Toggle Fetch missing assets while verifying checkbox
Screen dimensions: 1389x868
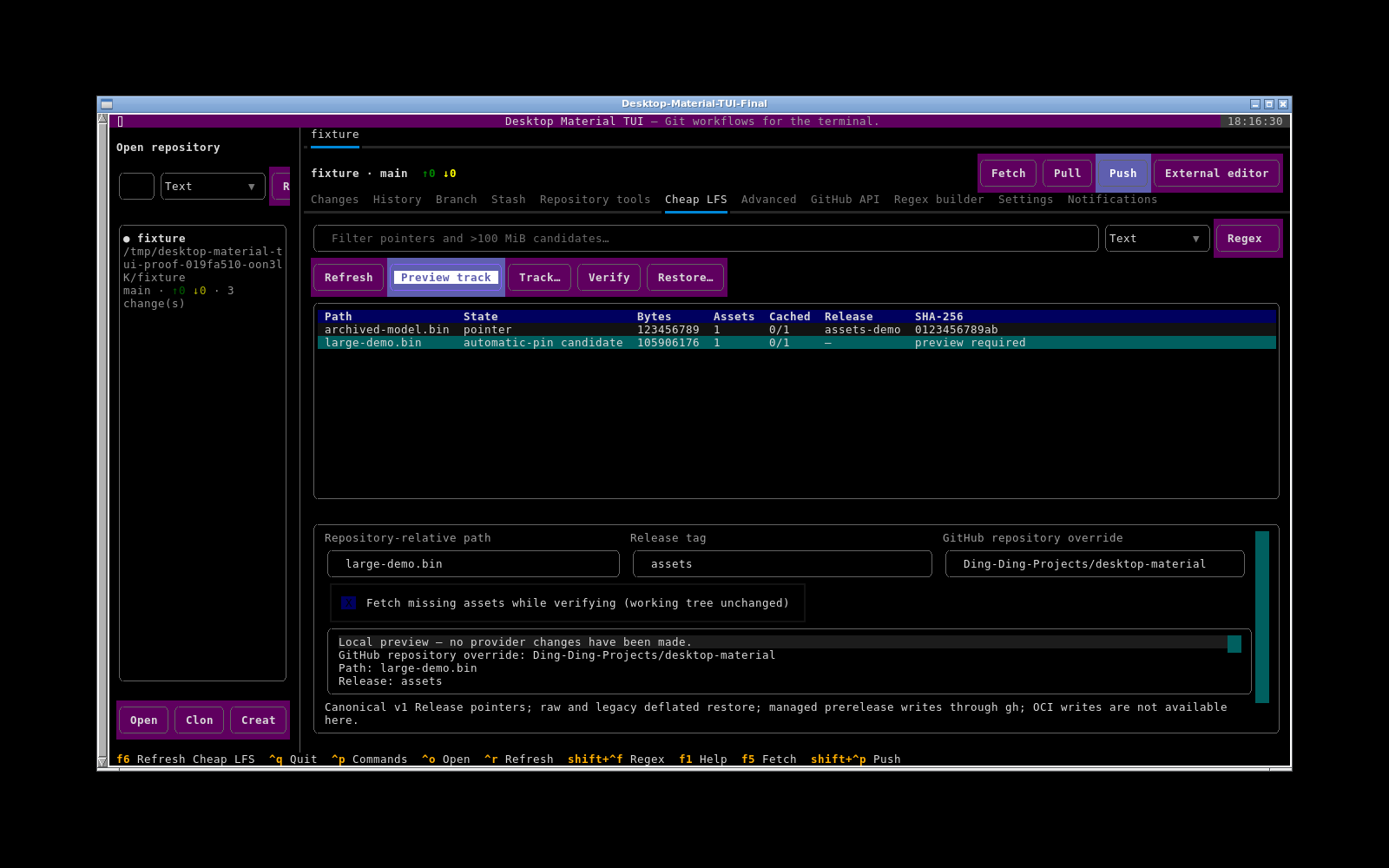tap(348, 603)
